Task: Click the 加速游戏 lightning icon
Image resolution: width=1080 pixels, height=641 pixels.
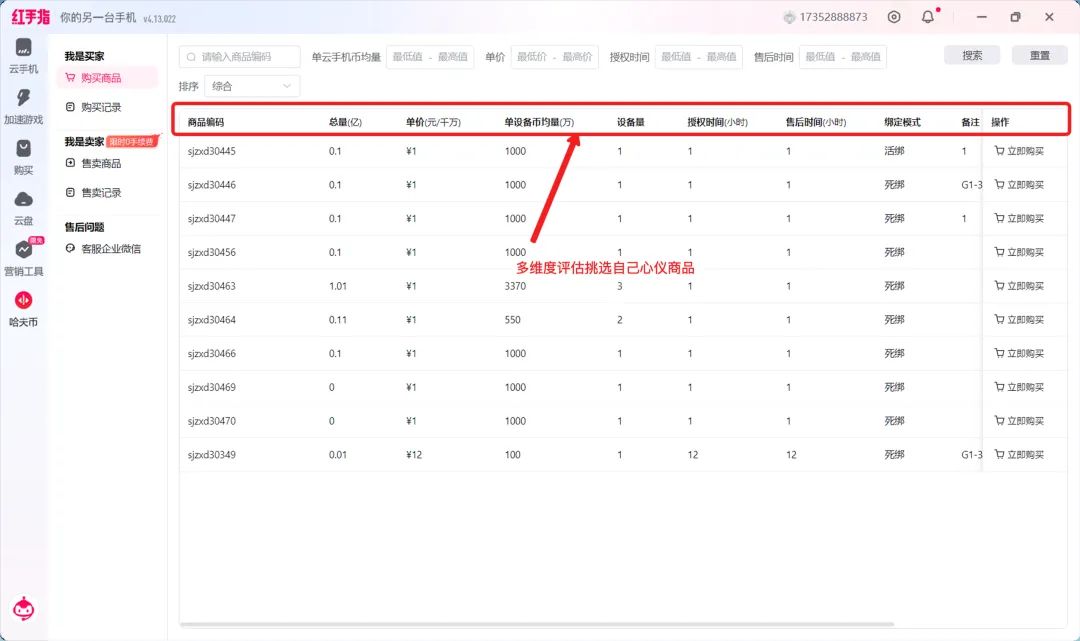Action: 23,99
